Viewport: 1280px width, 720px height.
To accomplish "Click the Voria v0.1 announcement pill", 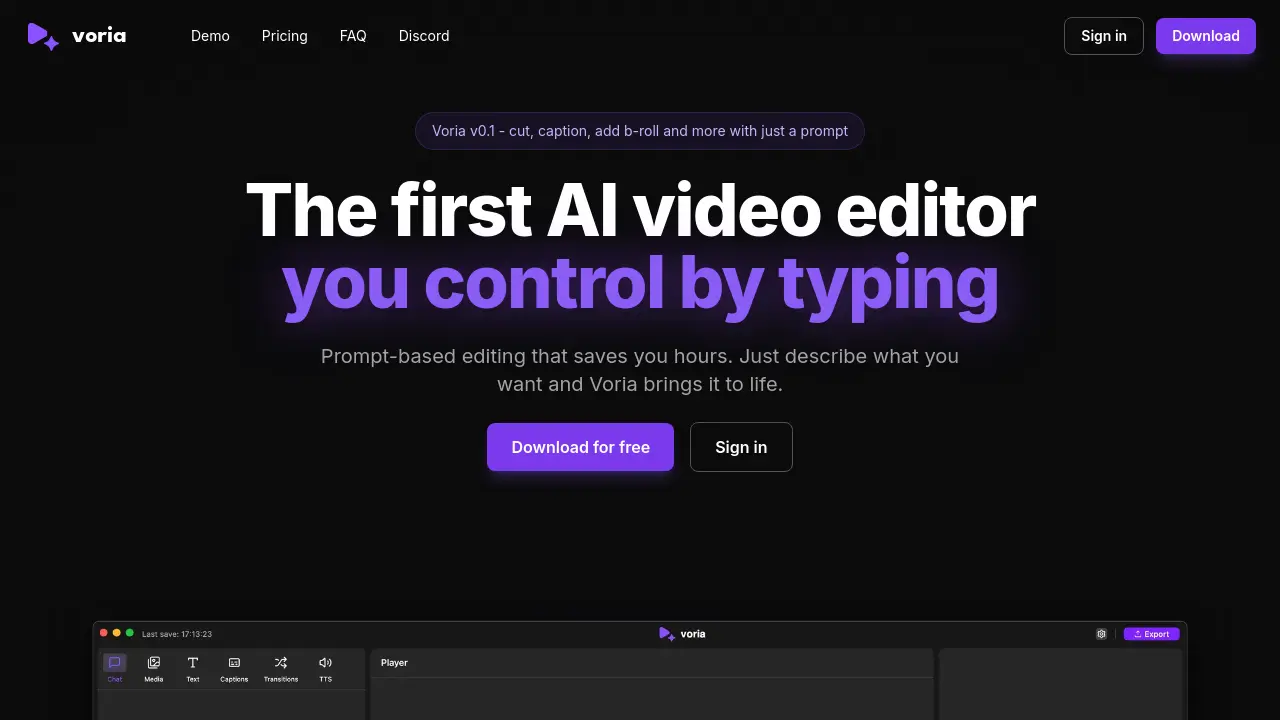I will (x=640, y=131).
